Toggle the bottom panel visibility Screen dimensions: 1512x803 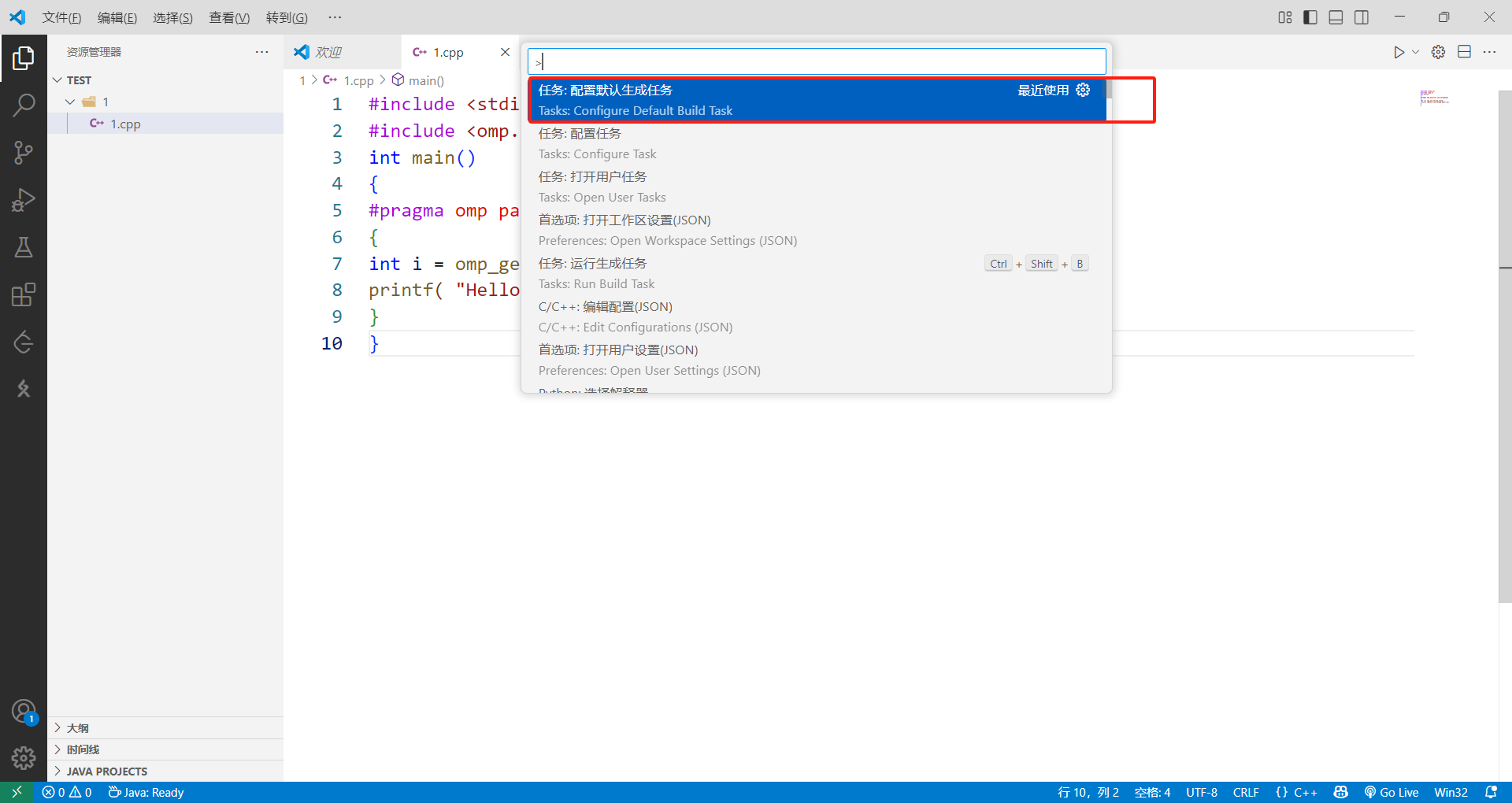coord(1336,17)
